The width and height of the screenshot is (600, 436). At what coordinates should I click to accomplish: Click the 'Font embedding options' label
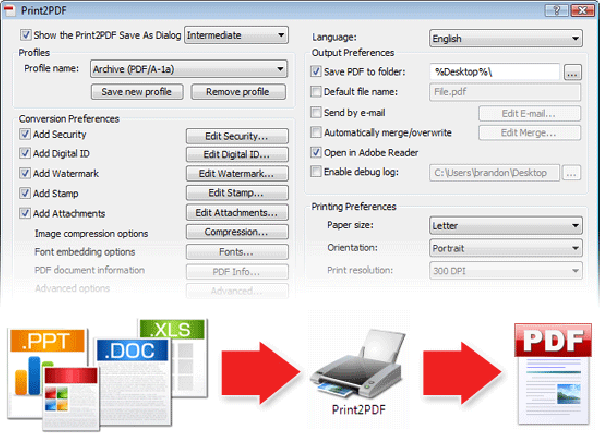pyautogui.click(x=85, y=252)
